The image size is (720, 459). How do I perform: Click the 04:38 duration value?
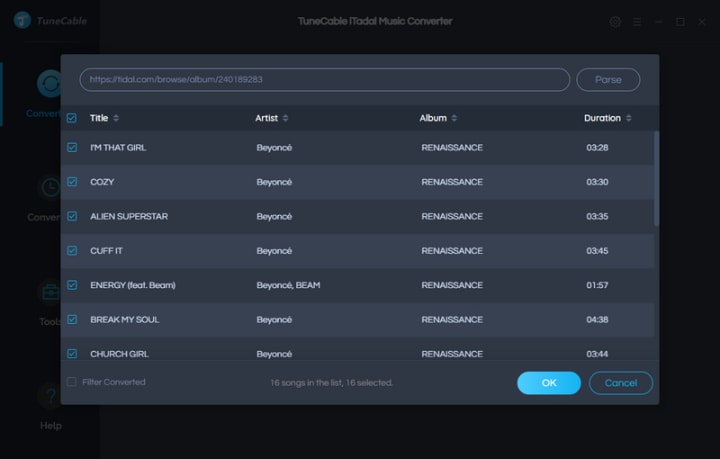(x=597, y=319)
